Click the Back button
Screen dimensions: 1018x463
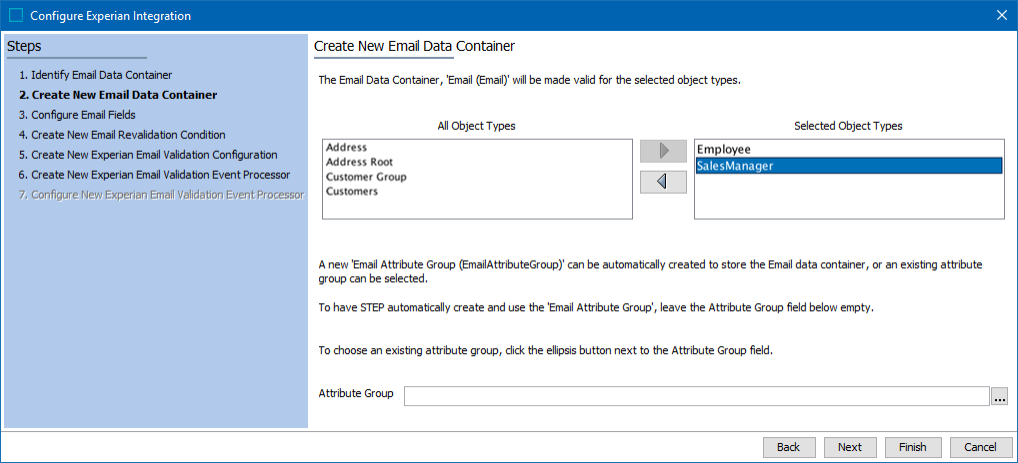[x=788, y=447]
